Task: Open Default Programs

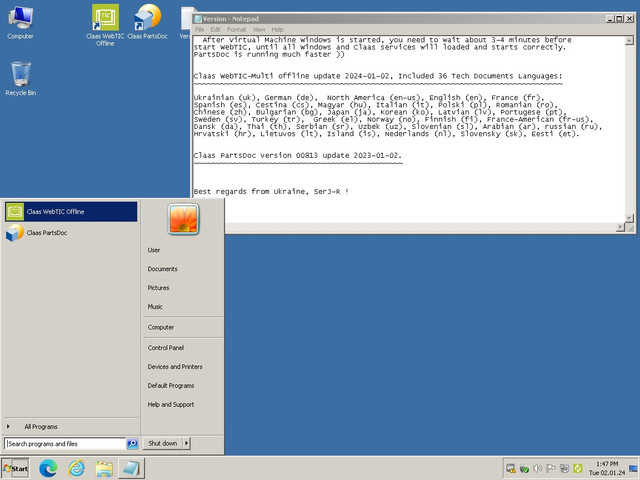Action: pyautogui.click(x=171, y=385)
